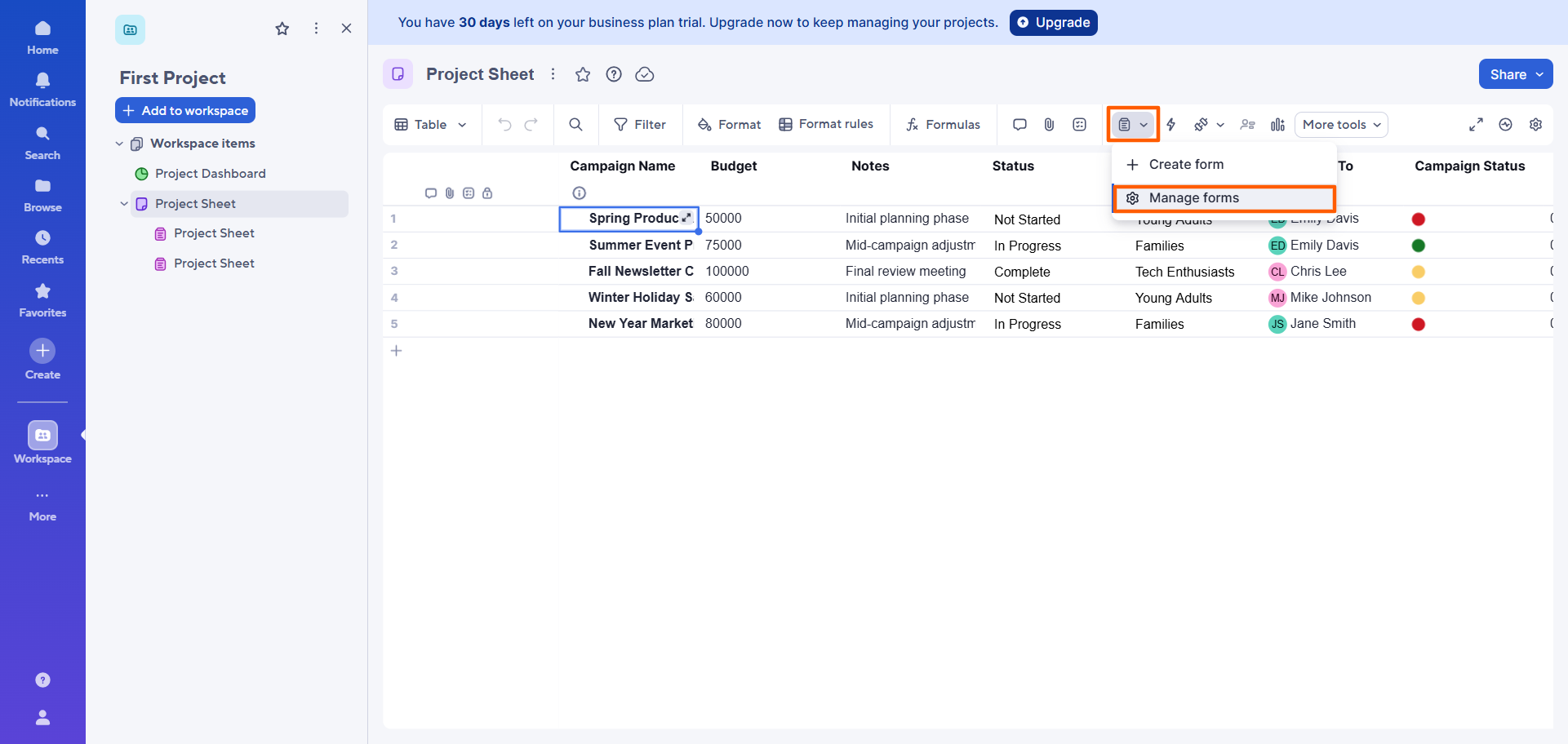The height and width of the screenshot is (744, 1568).
Task: Open connections plug dropdown
Action: coord(1209,125)
